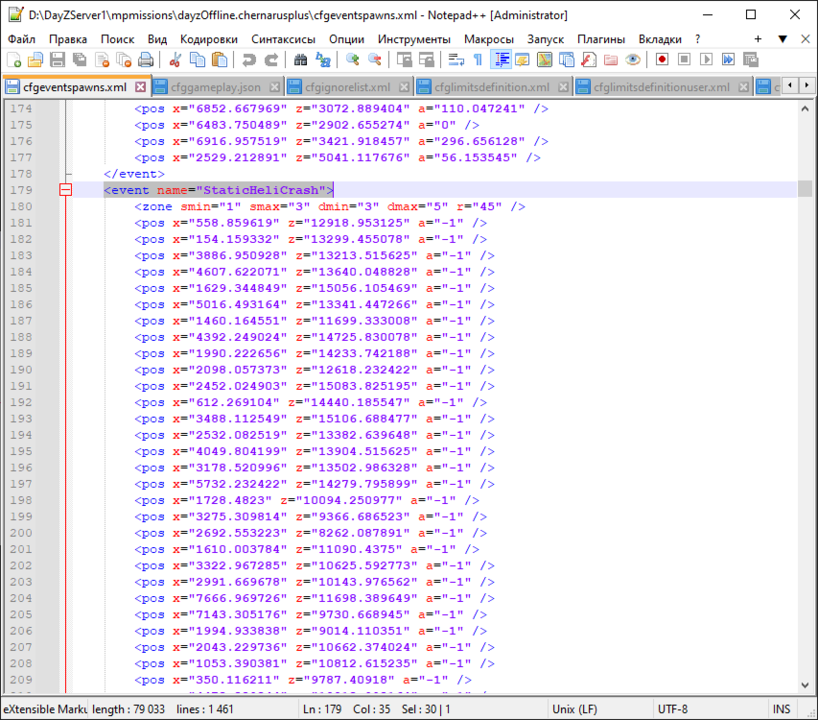Image resolution: width=818 pixels, height=720 pixels.
Task: Start macro recording with red dot
Action: [662, 60]
